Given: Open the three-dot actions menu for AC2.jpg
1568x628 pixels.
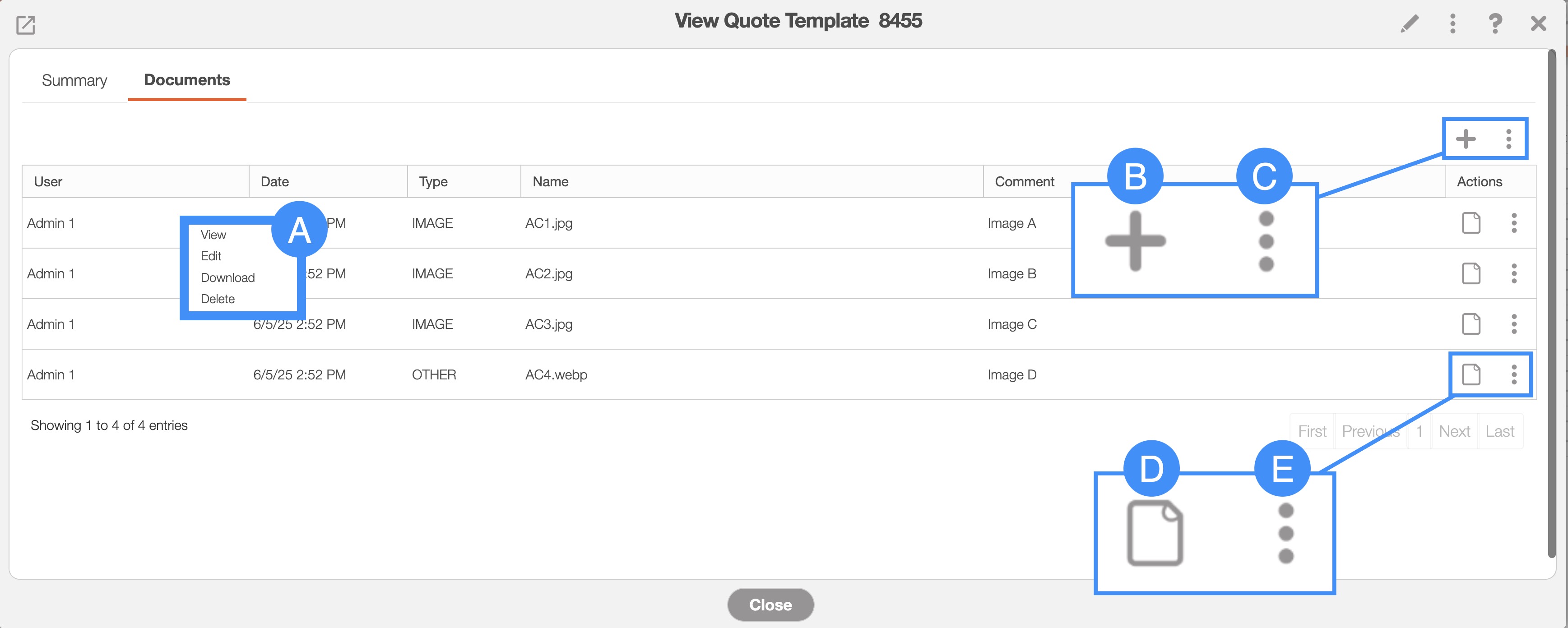Looking at the screenshot, I should [1514, 273].
